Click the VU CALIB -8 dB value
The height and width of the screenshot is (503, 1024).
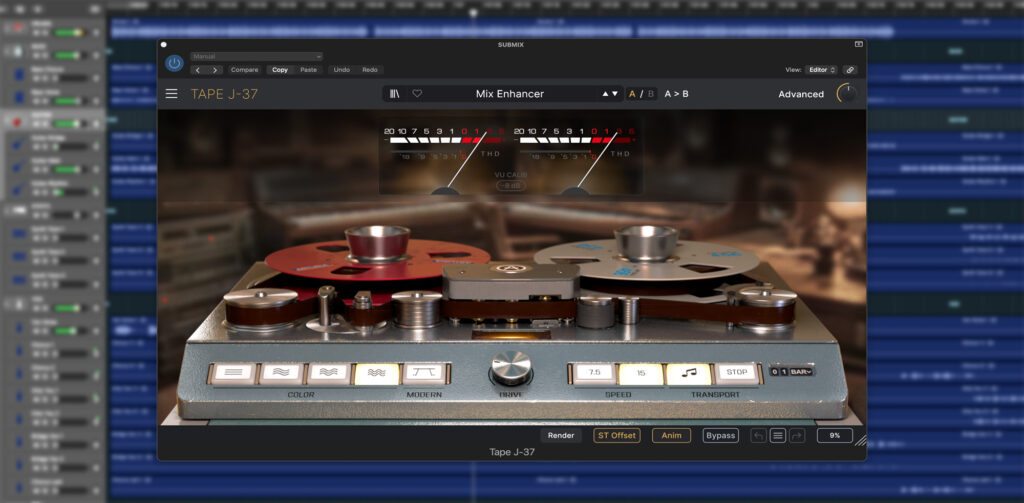pos(511,186)
